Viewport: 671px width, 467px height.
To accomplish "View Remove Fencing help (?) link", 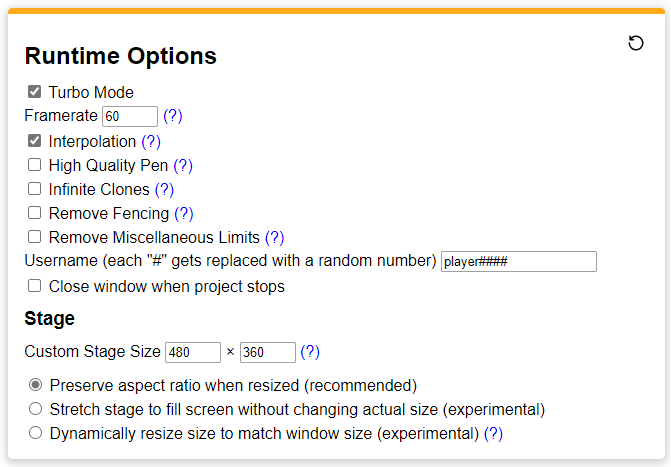I will (x=184, y=213).
